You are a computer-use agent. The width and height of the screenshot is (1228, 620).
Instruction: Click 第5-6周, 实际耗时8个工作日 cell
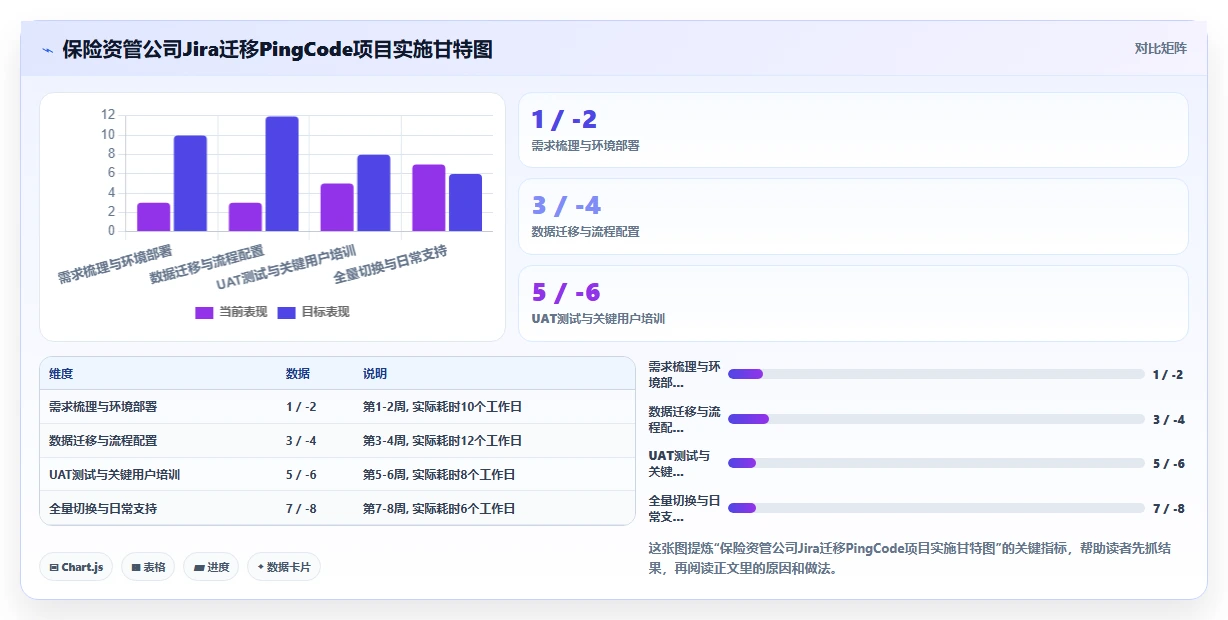click(494, 475)
